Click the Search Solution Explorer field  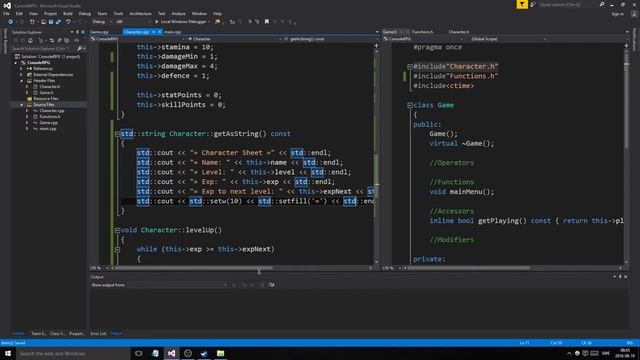pyautogui.click(x=43, y=49)
